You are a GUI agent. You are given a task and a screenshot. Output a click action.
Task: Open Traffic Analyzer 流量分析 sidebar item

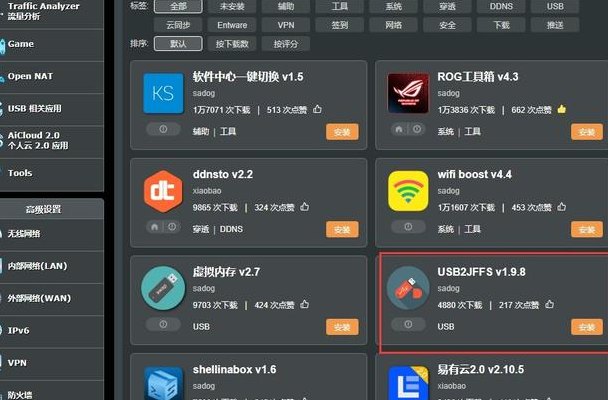[52, 12]
